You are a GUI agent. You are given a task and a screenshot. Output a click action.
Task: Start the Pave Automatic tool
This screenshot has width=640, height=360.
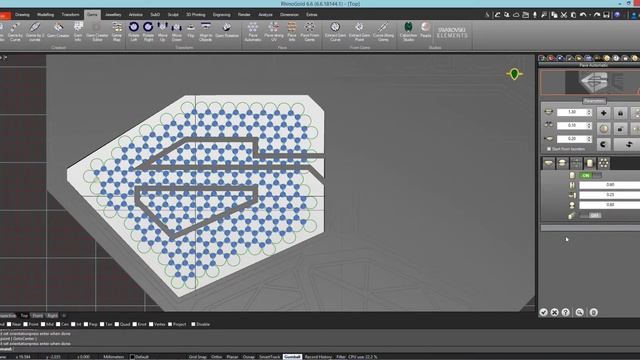click(253, 31)
